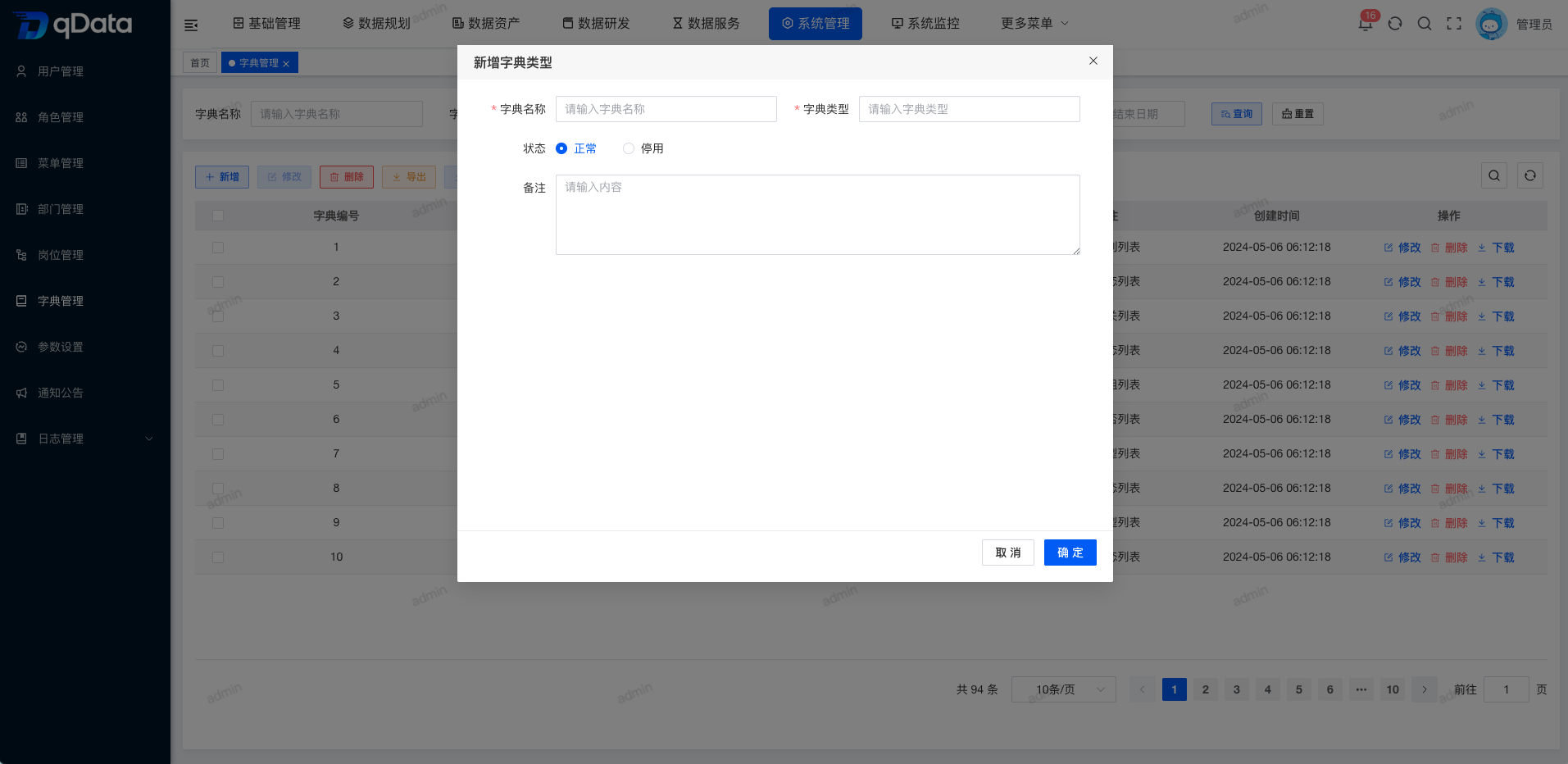Viewport: 1568px width, 764px height.
Task: Open the 数据资产 top menu
Action: pos(486,24)
